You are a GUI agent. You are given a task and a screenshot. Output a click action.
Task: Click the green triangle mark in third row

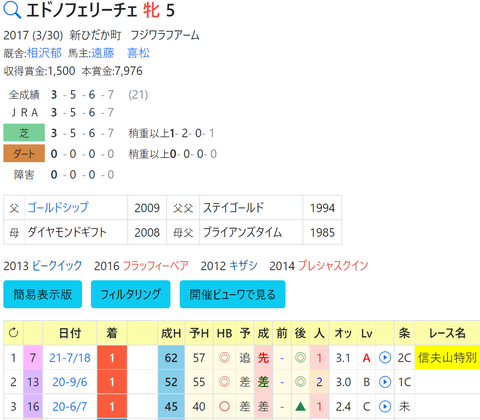(x=300, y=406)
